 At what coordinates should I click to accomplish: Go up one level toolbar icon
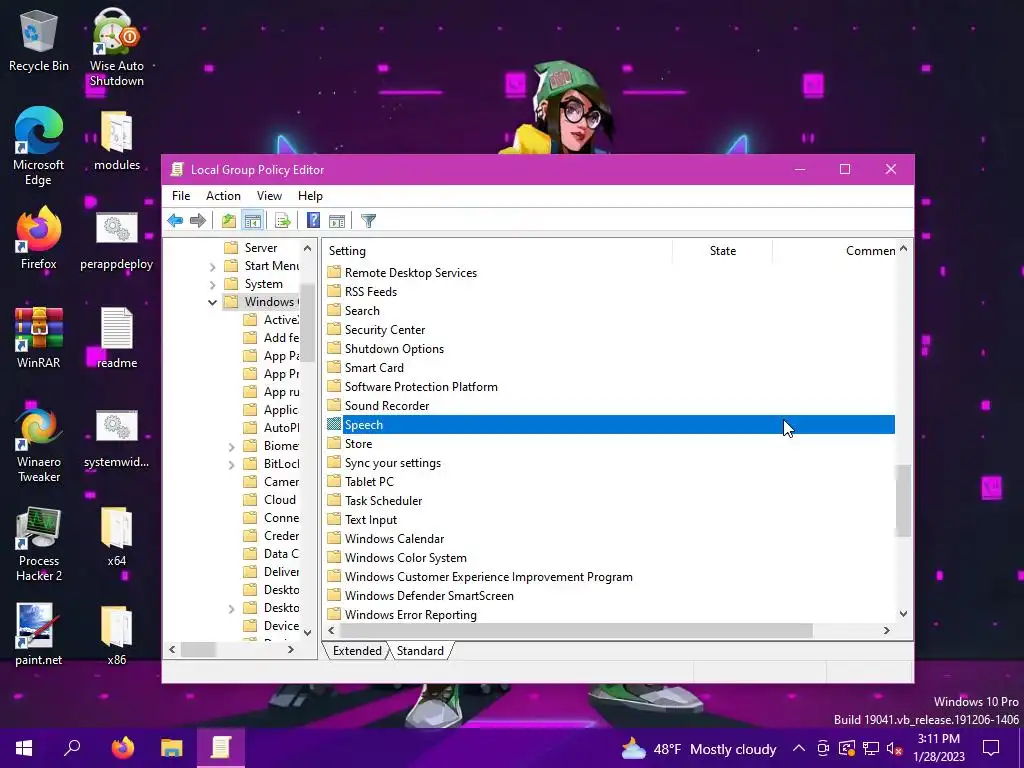pos(229,221)
